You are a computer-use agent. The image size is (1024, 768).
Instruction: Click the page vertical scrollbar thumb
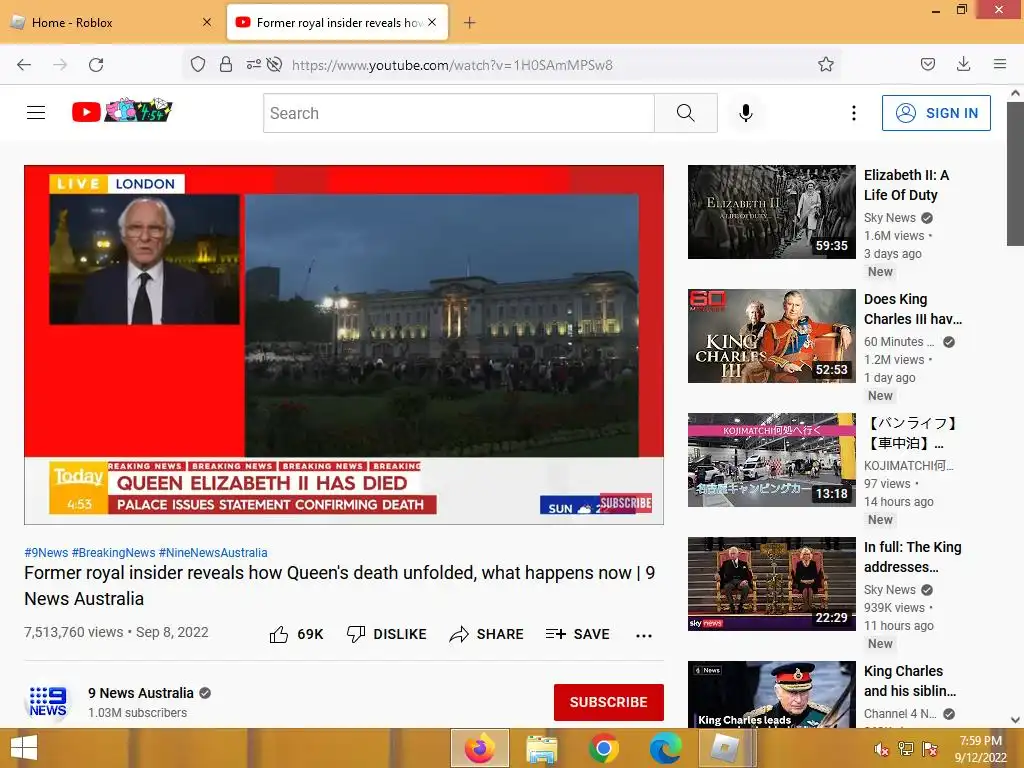pyautogui.click(x=1015, y=174)
